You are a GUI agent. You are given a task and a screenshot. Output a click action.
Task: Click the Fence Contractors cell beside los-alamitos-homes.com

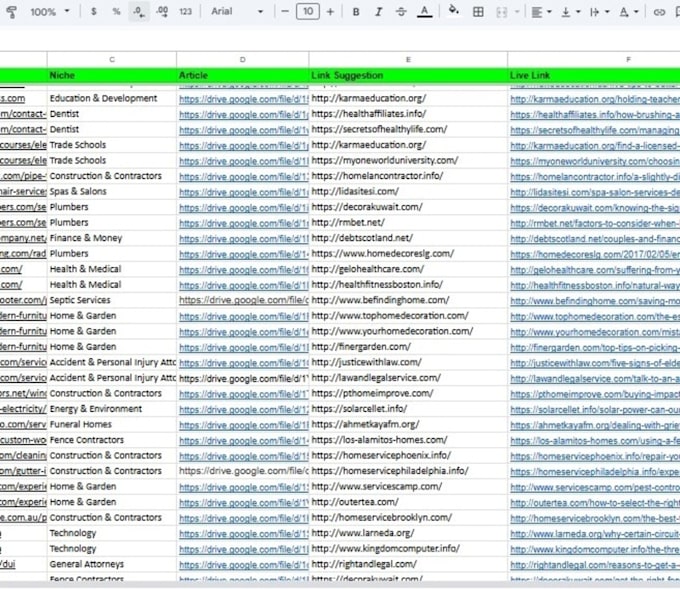(112, 440)
